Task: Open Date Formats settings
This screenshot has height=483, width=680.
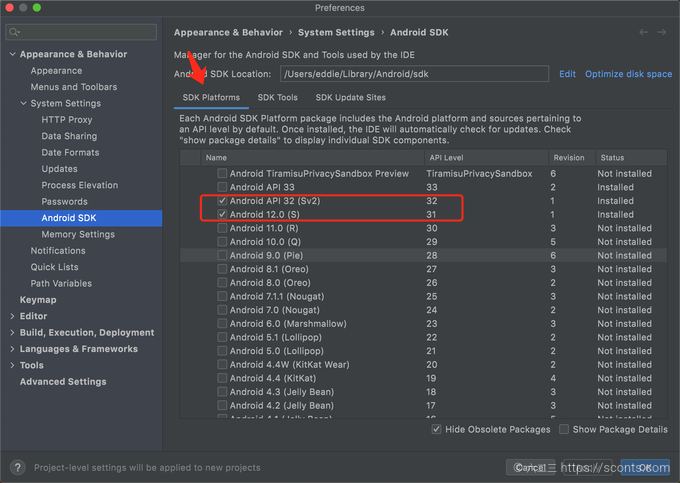Action: coord(70,153)
